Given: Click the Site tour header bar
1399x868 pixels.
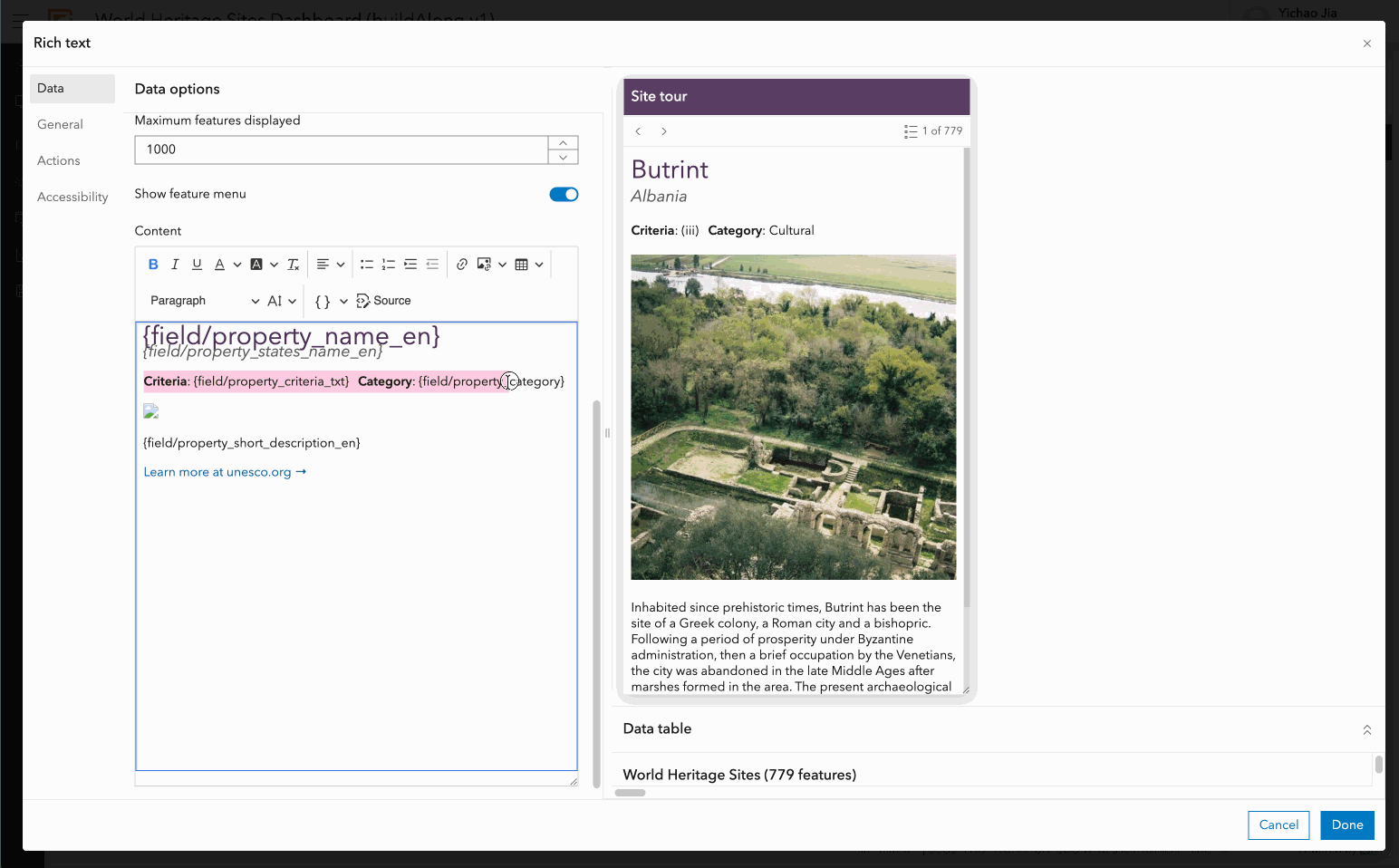Looking at the screenshot, I should pyautogui.click(x=796, y=96).
